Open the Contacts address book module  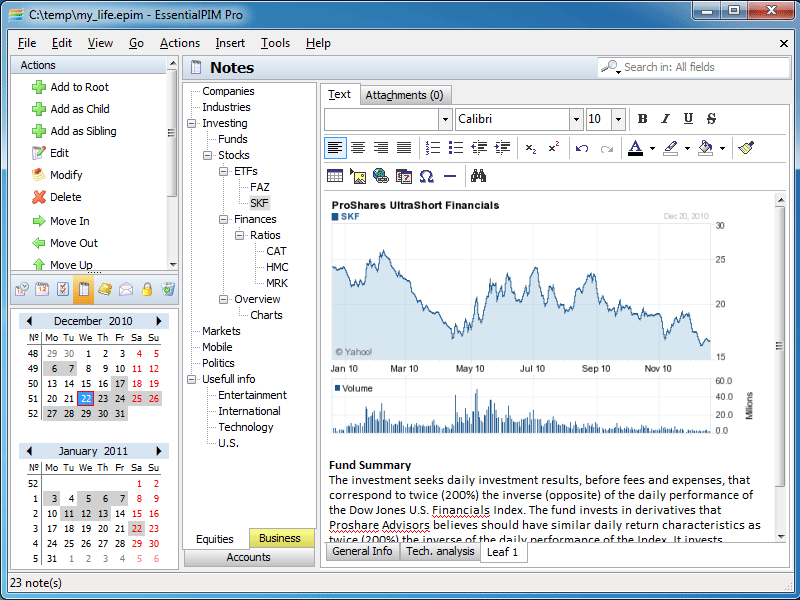pyautogui.click(x=105, y=290)
